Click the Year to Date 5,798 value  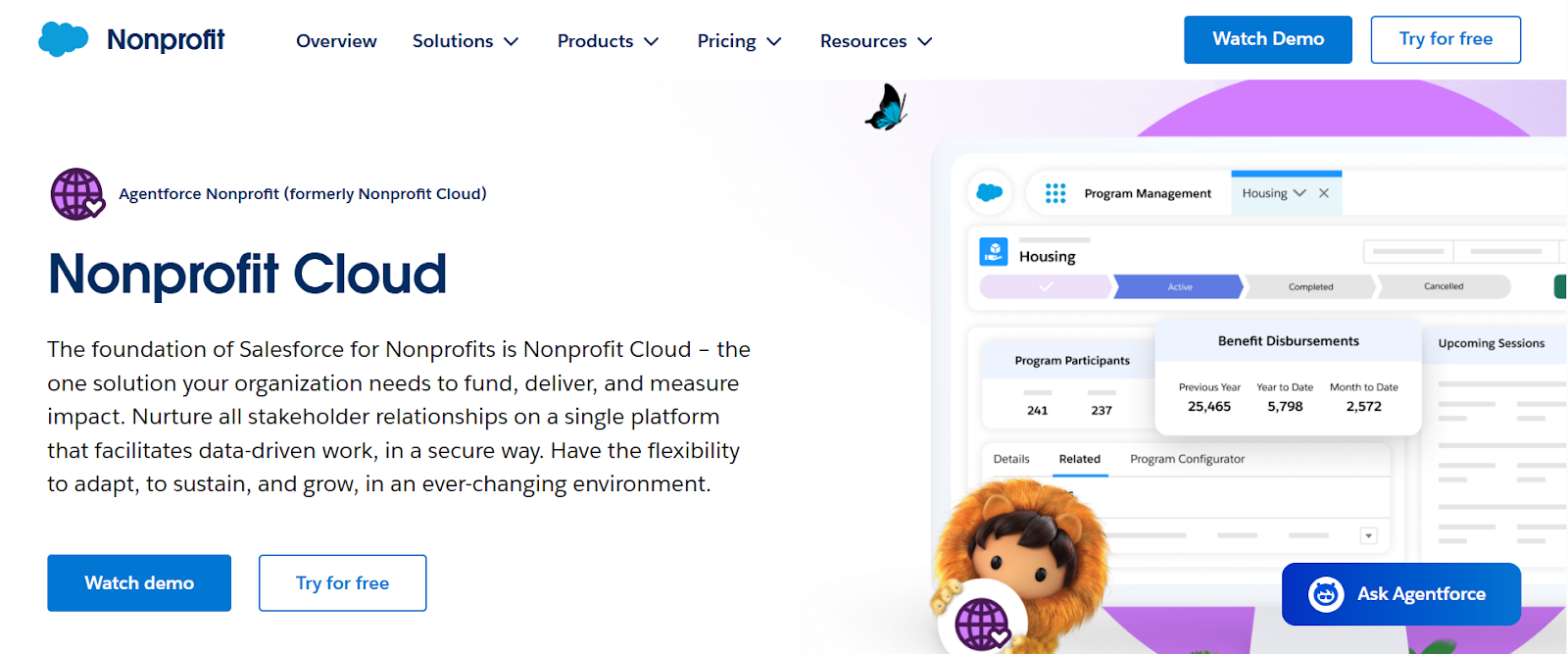(x=1285, y=406)
